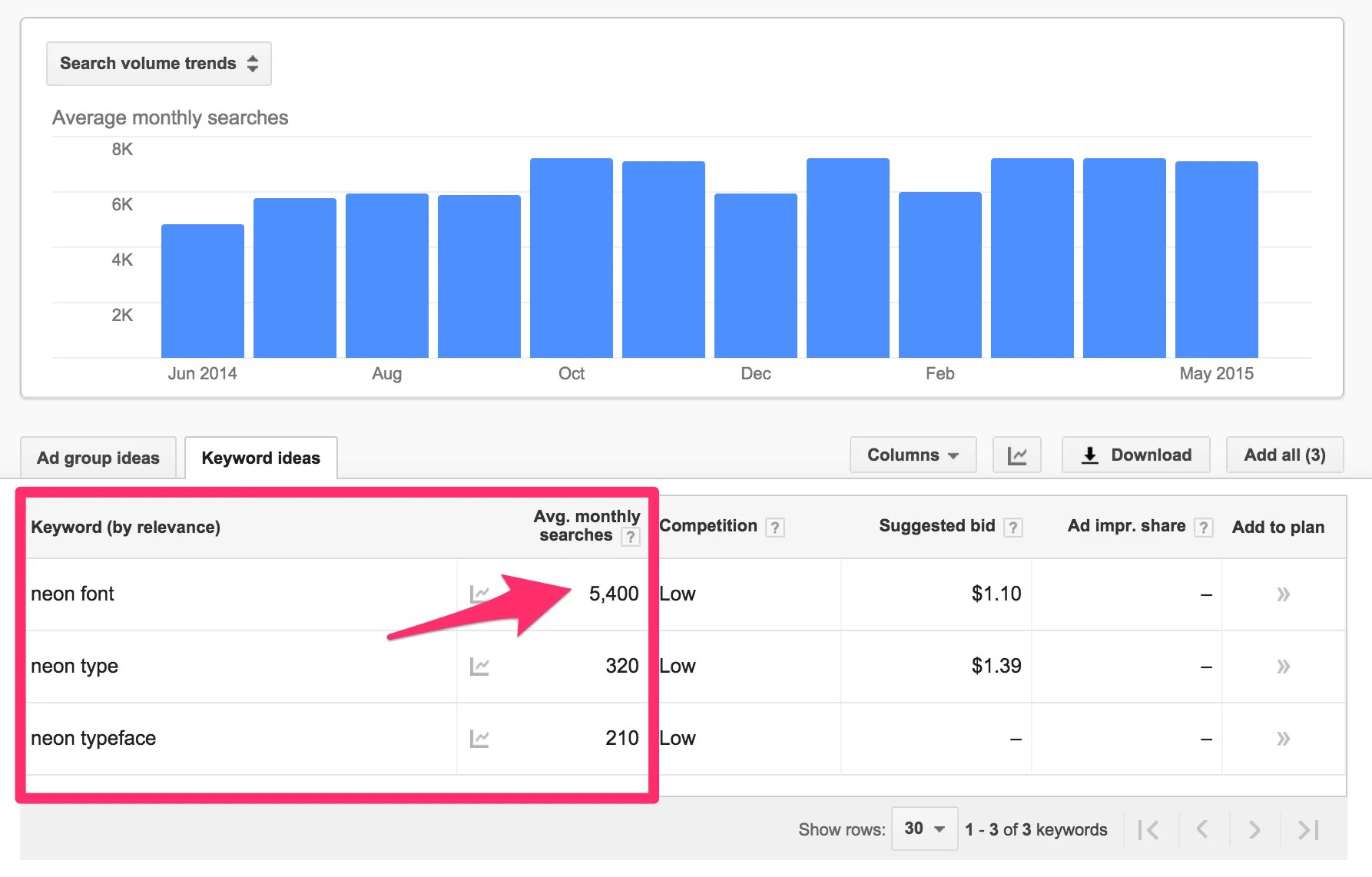This screenshot has height=877, width=1372.
Task: Open the Suggested bid help tooltip
Action: 1015,527
